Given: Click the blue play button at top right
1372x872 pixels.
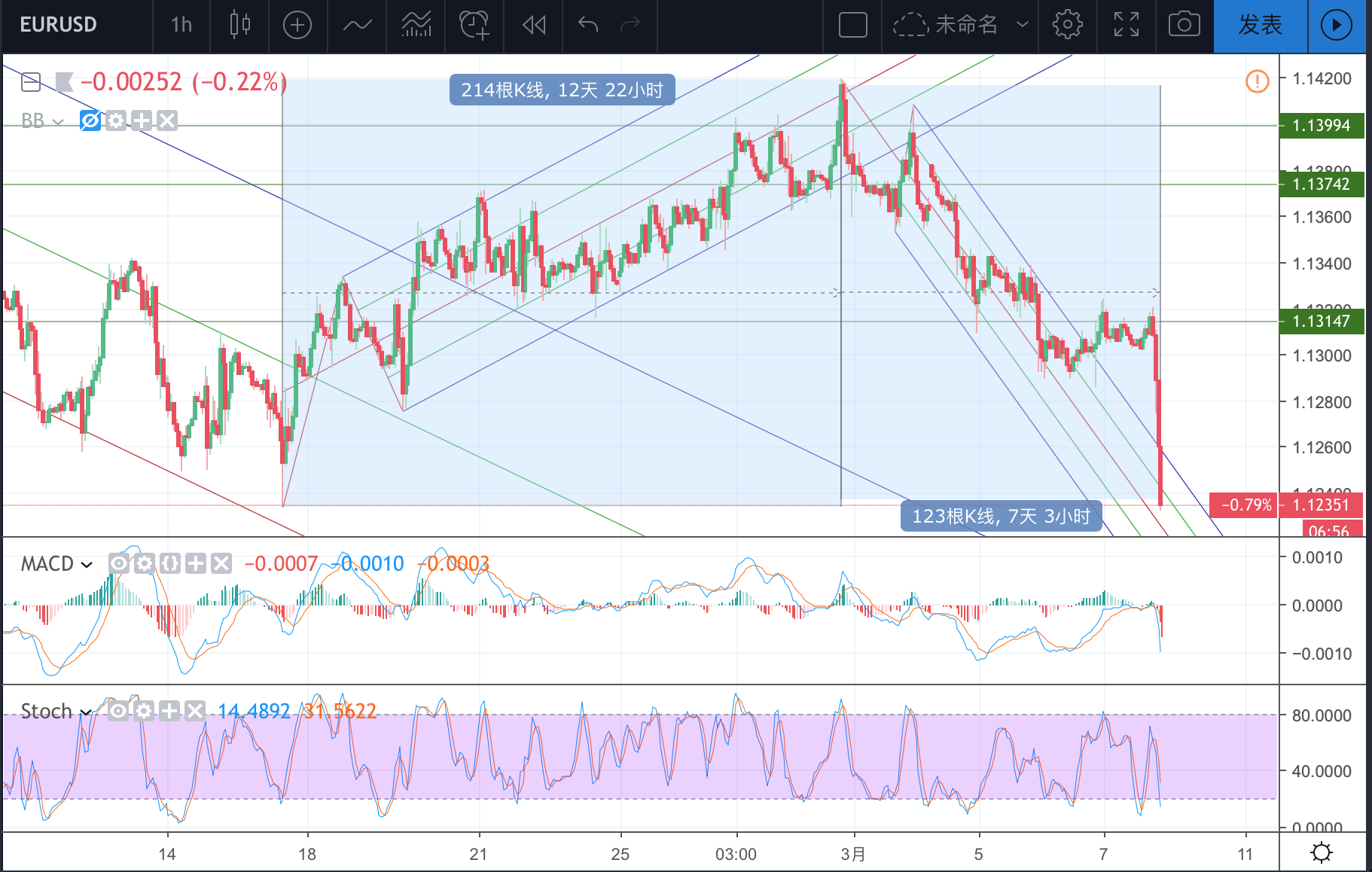Looking at the screenshot, I should point(1337,26).
